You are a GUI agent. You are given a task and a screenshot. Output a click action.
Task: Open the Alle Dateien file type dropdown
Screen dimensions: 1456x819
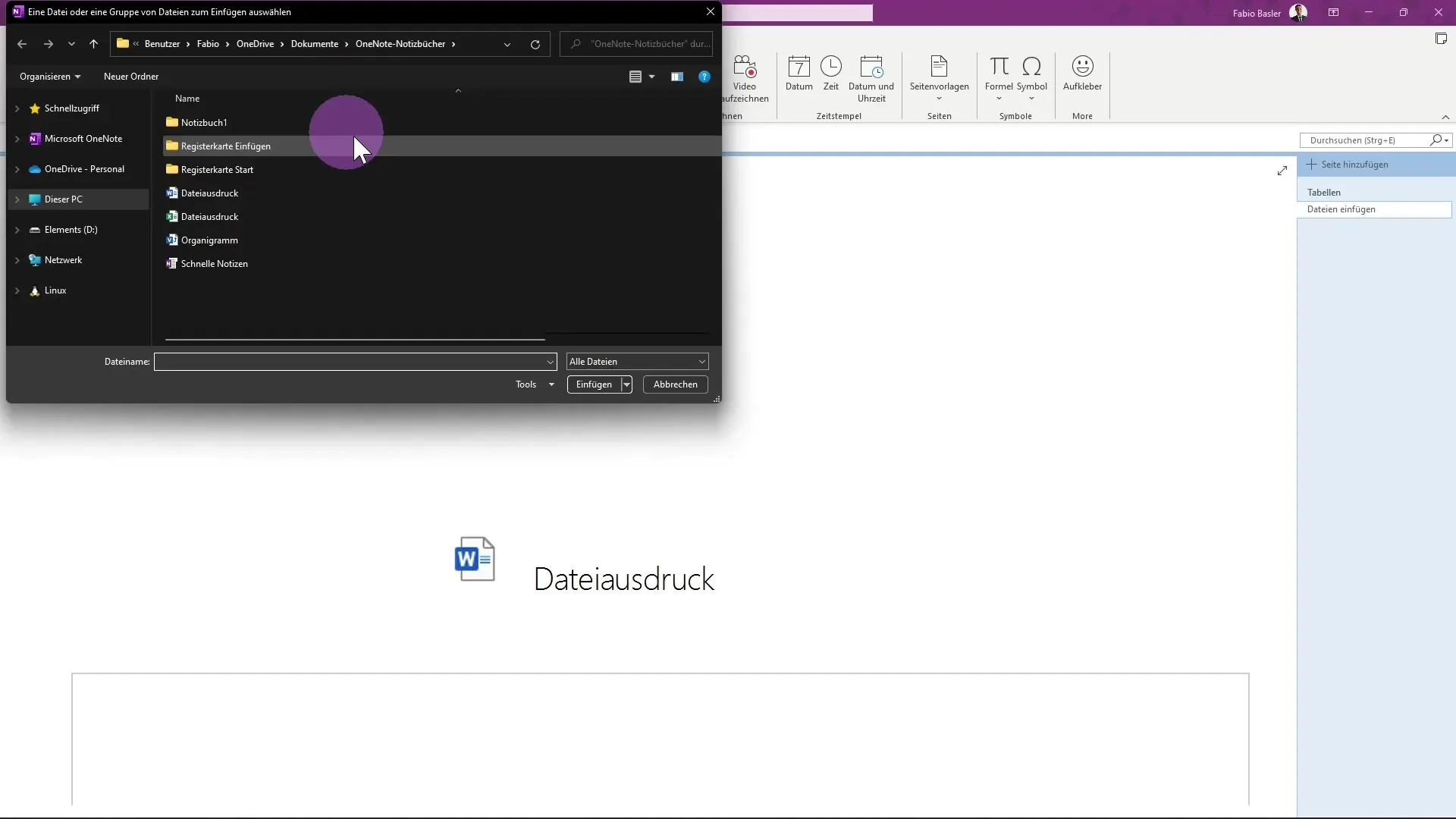coord(637,362)
